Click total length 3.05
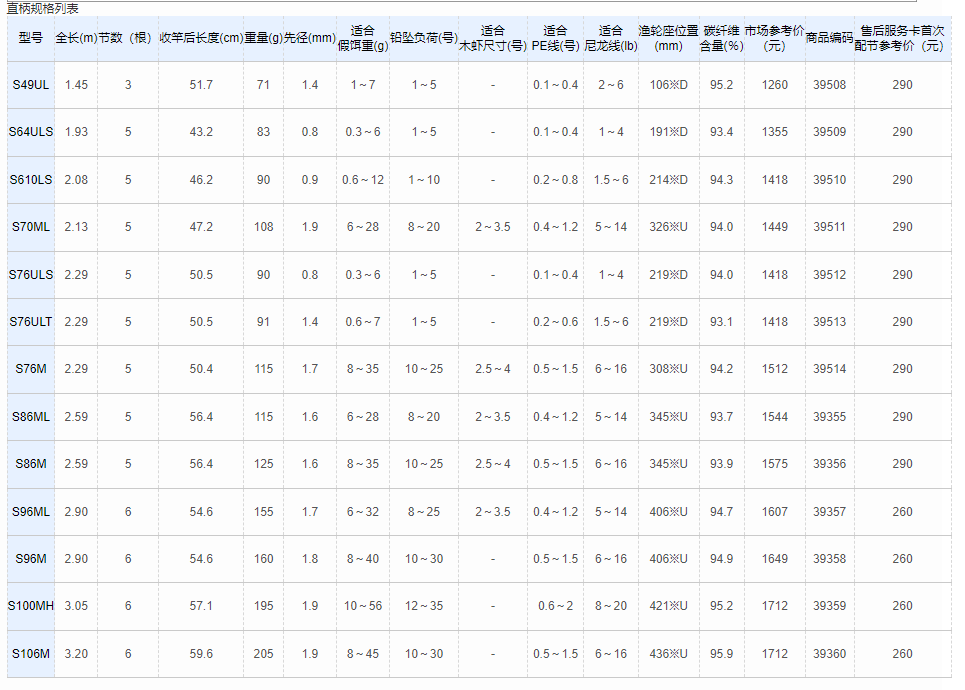The image size is (965, 690). pos(76,606)
